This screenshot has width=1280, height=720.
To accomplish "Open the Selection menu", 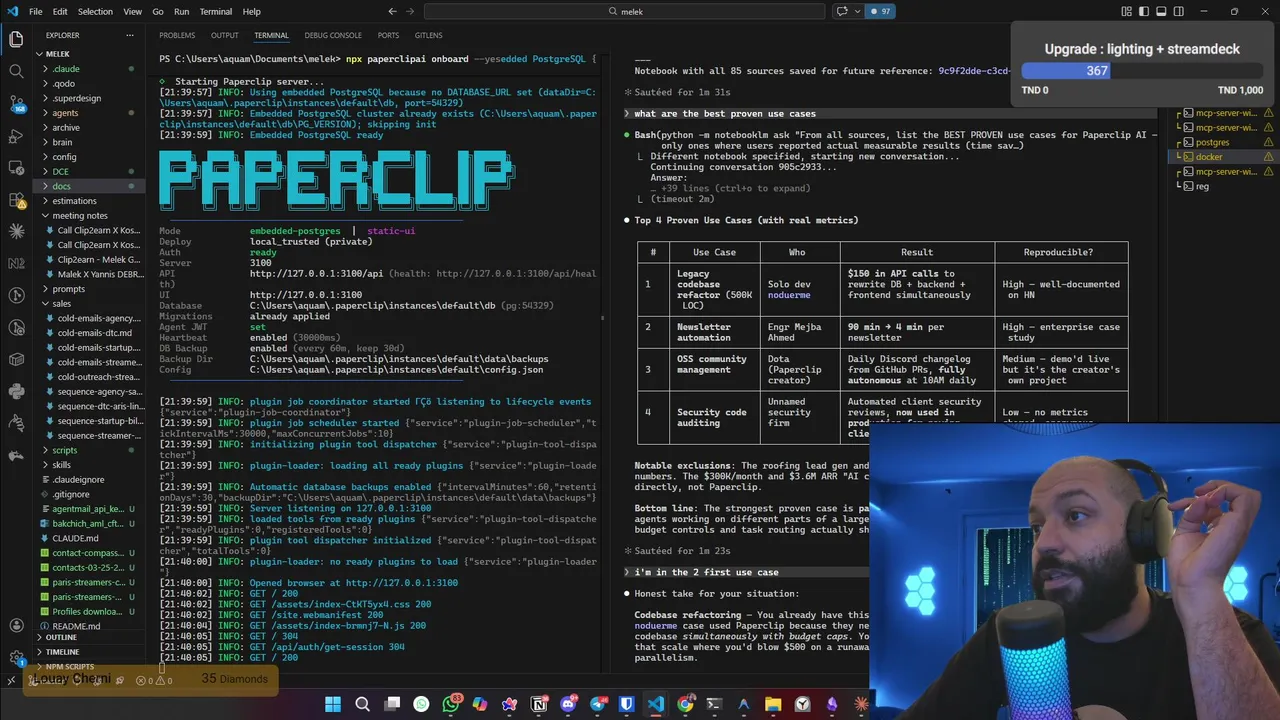I will coord(95,11).
